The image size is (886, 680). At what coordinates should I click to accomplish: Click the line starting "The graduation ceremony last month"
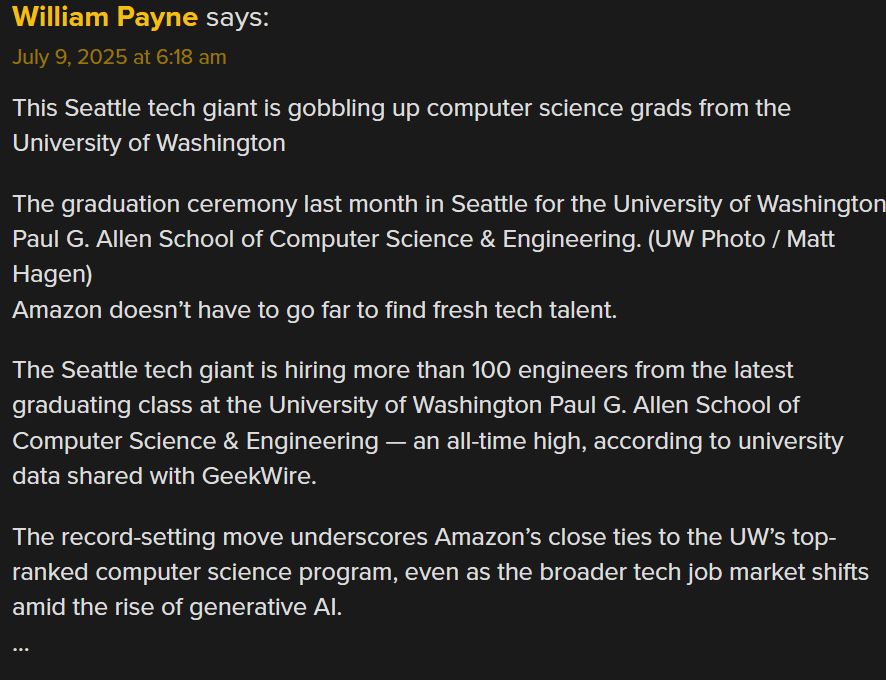click(448, 204)
